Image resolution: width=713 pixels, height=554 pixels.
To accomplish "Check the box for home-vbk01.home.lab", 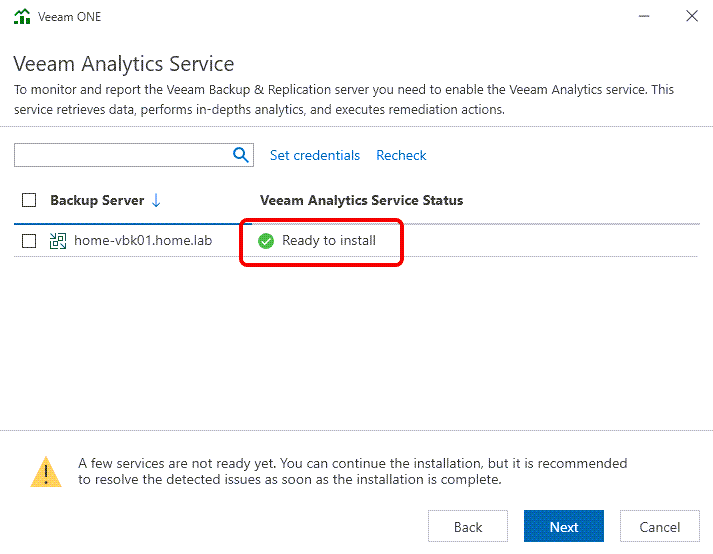I will 29,241.
